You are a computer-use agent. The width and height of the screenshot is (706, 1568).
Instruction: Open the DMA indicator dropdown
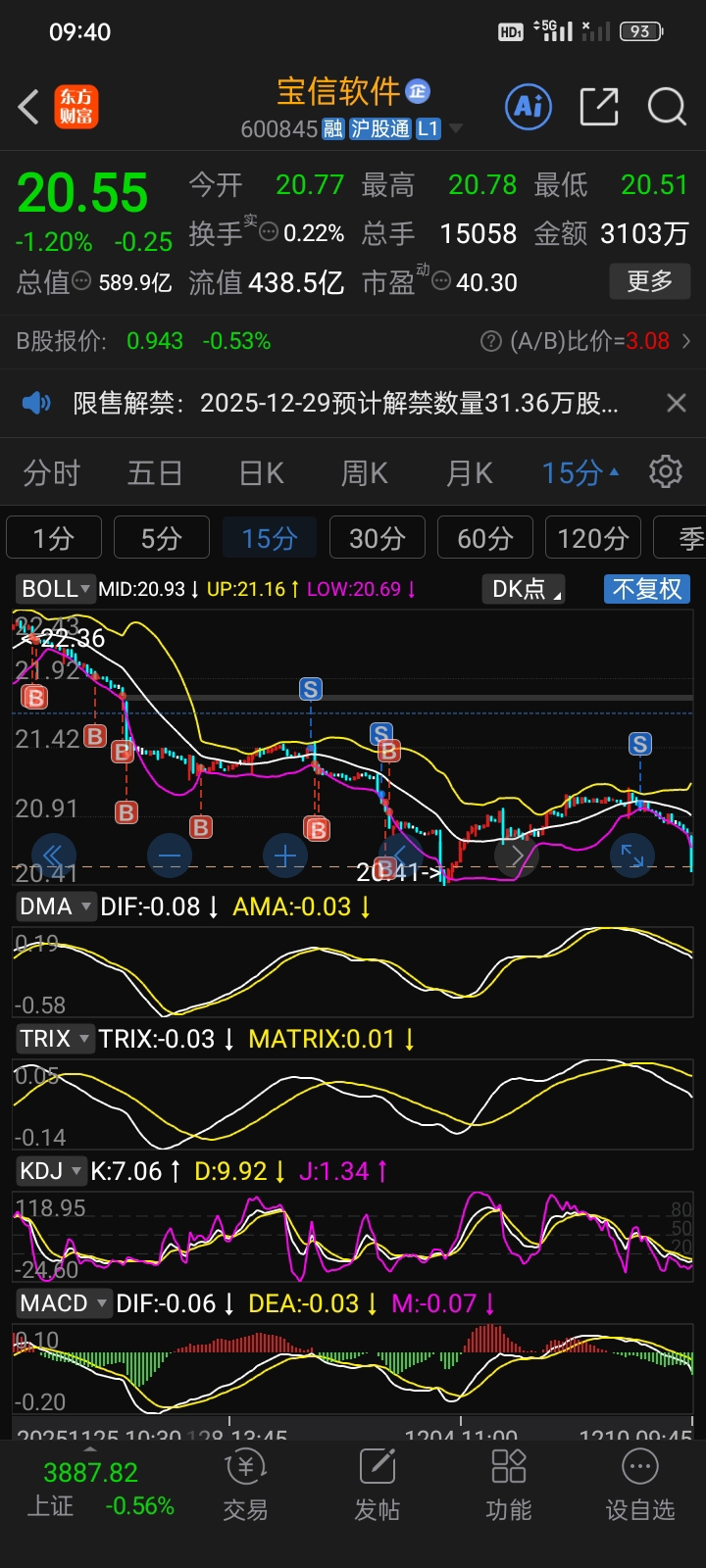coord(55,906)
